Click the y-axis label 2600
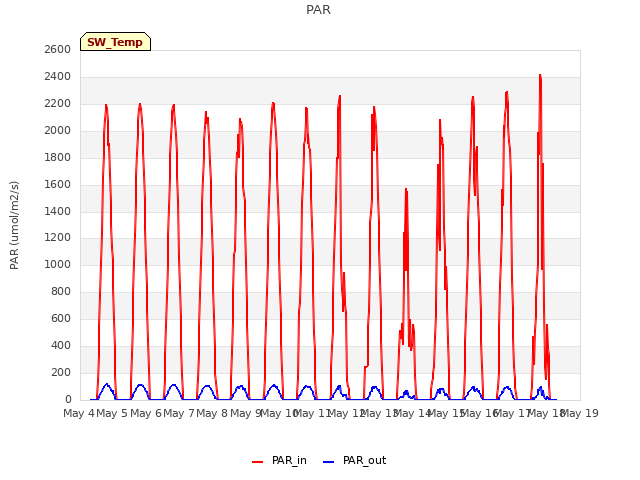 58,49
